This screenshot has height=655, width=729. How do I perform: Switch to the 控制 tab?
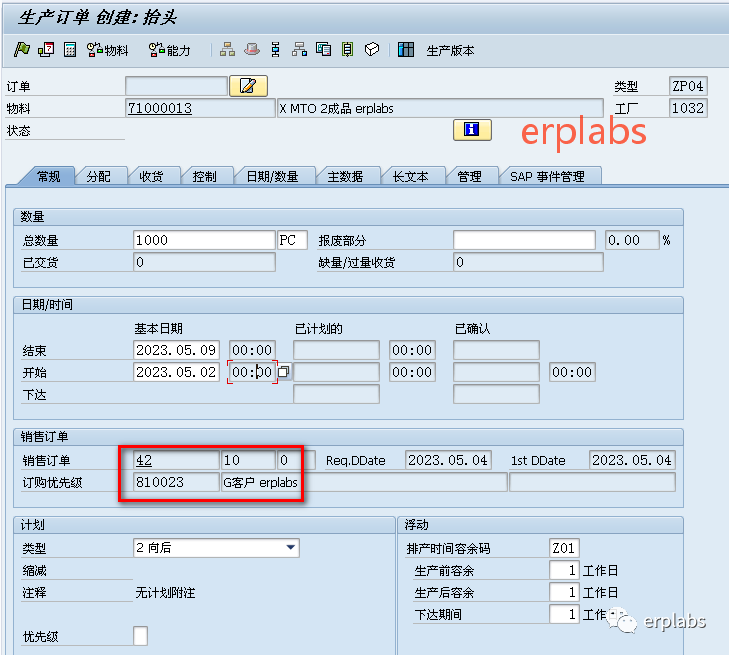tap(205, 177)
